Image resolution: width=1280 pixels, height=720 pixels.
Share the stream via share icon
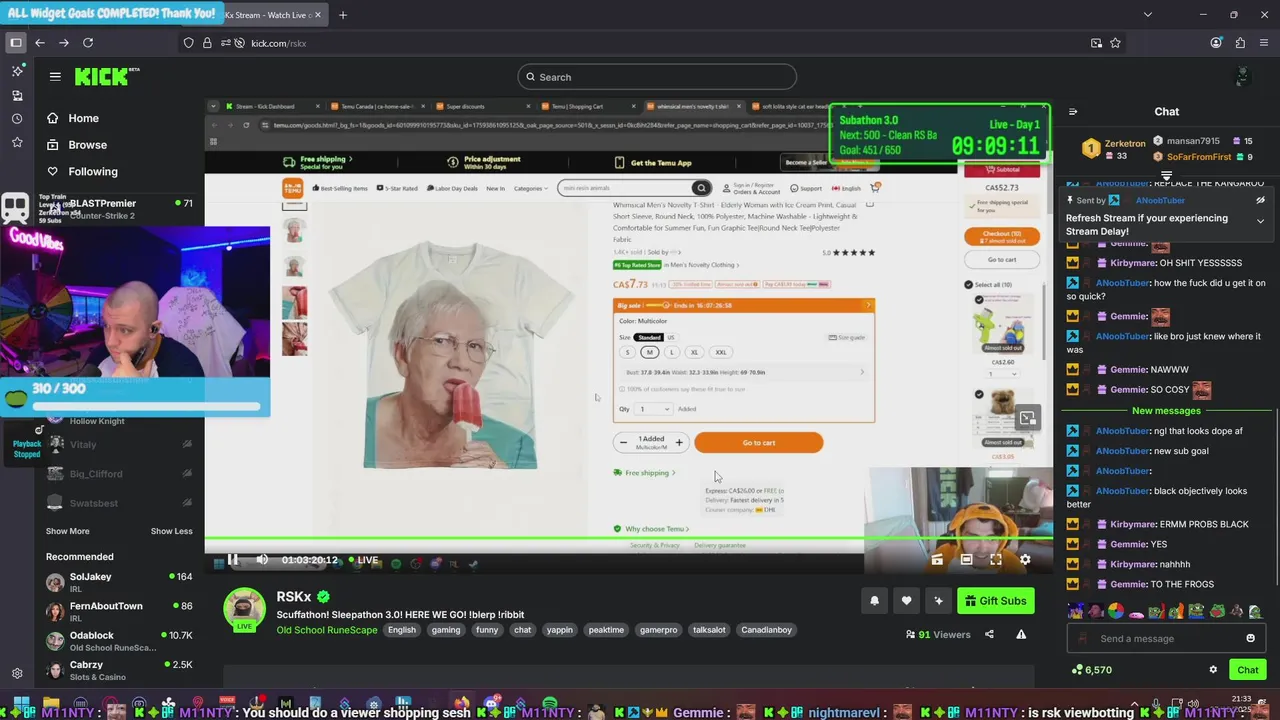[x=989, y=634]
